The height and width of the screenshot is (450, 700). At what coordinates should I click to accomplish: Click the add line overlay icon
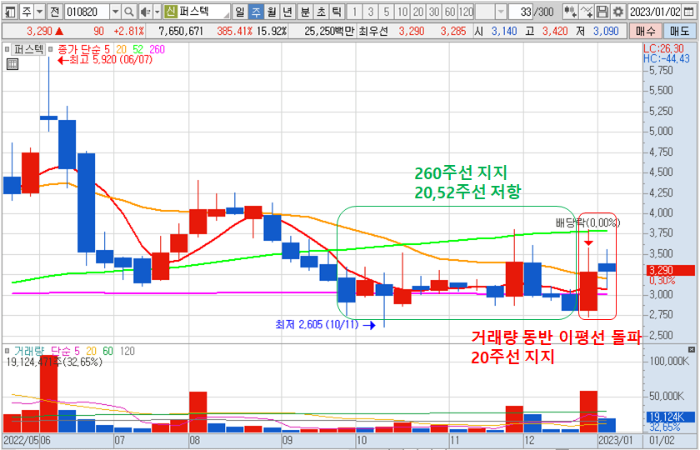(587, 11)
